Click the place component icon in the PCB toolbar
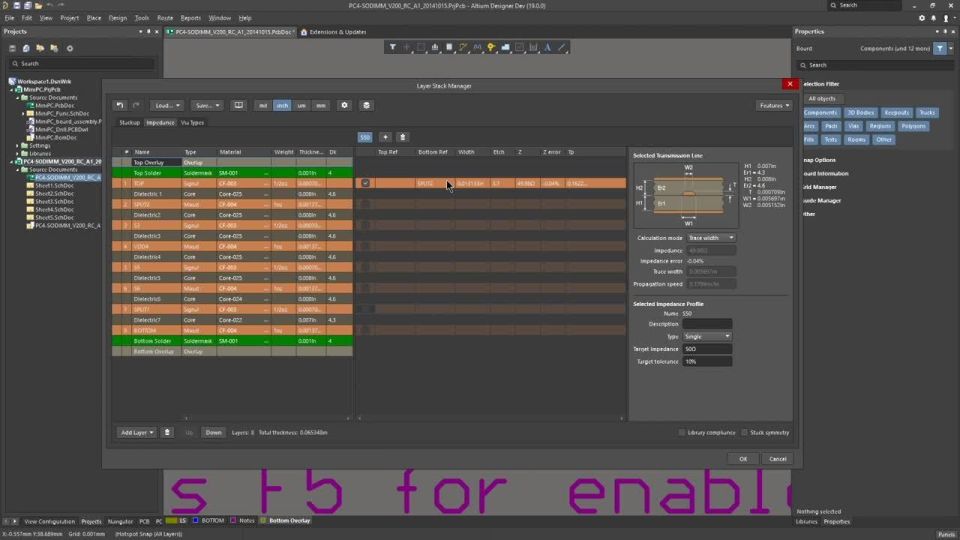This screenshot has width=960, height=540. click(x=449, y=47)
